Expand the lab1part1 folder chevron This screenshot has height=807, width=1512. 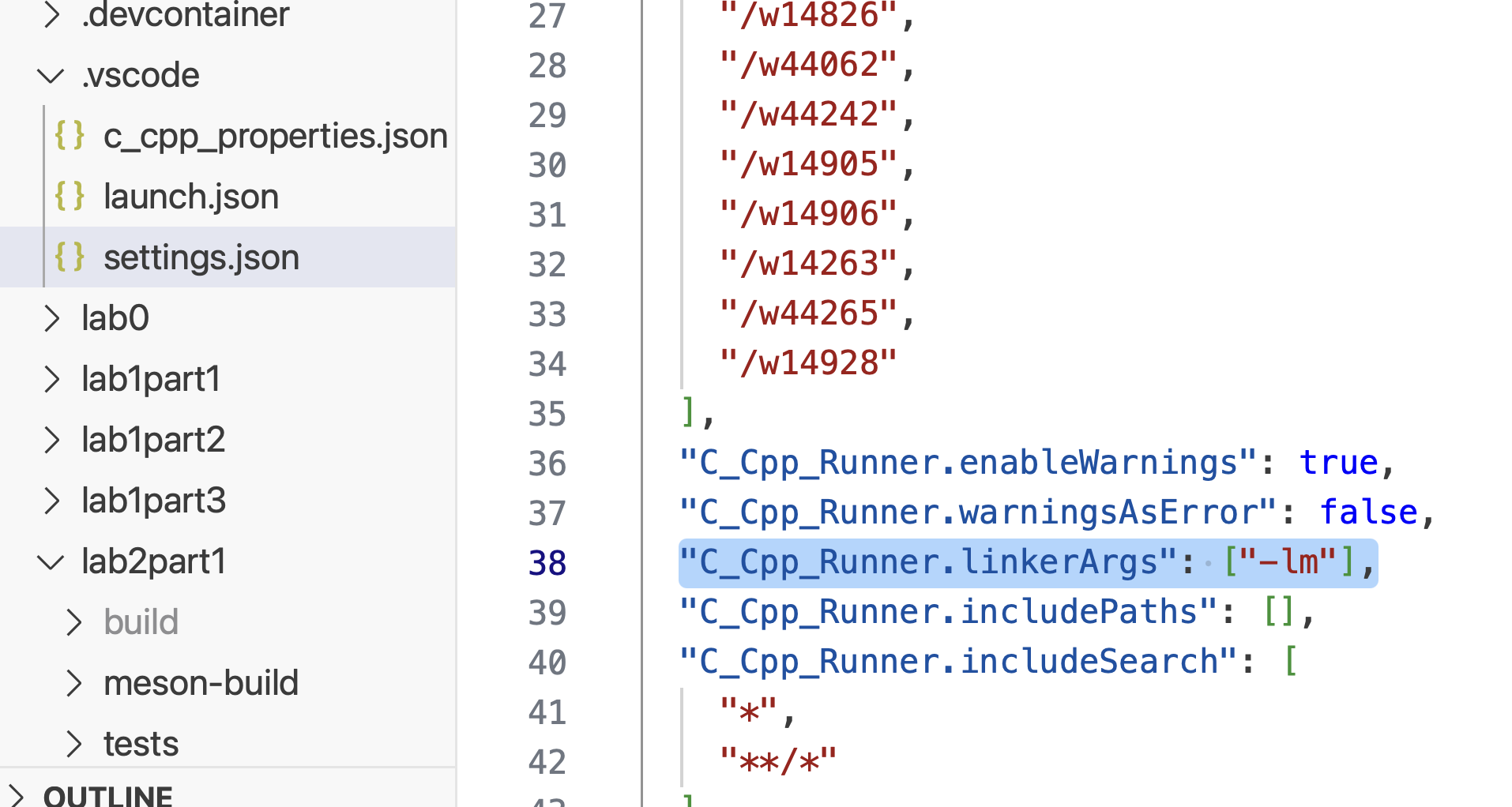51,379
